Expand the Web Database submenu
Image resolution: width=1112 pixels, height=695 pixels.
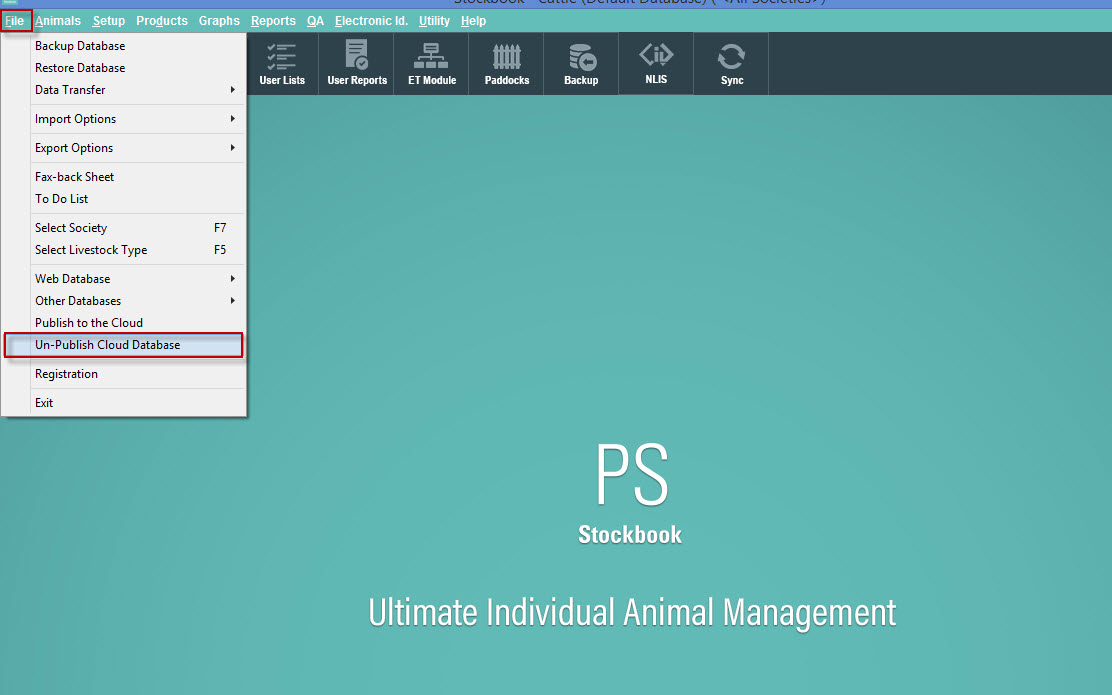124,279
